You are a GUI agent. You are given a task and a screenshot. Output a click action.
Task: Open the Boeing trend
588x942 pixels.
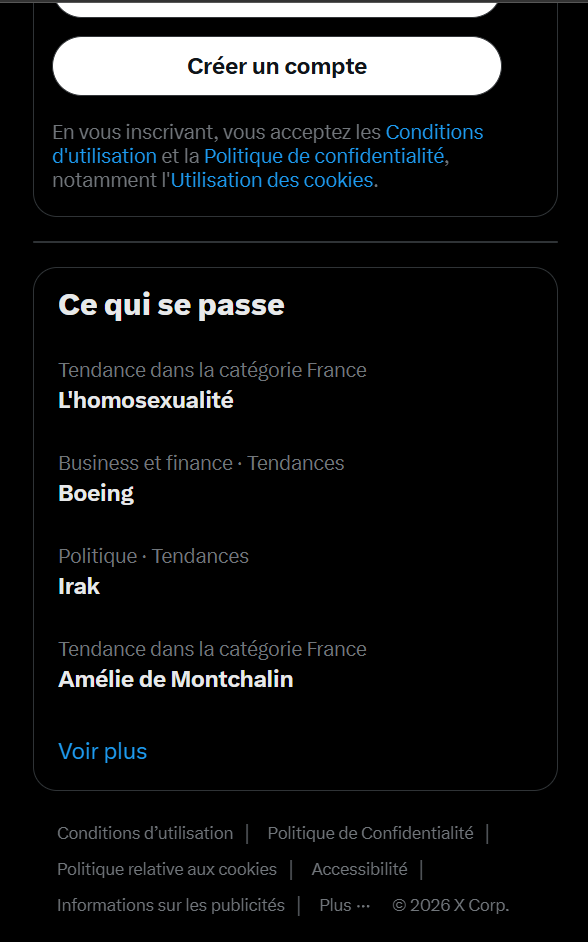pyautogui.click(x=295, y=479)
